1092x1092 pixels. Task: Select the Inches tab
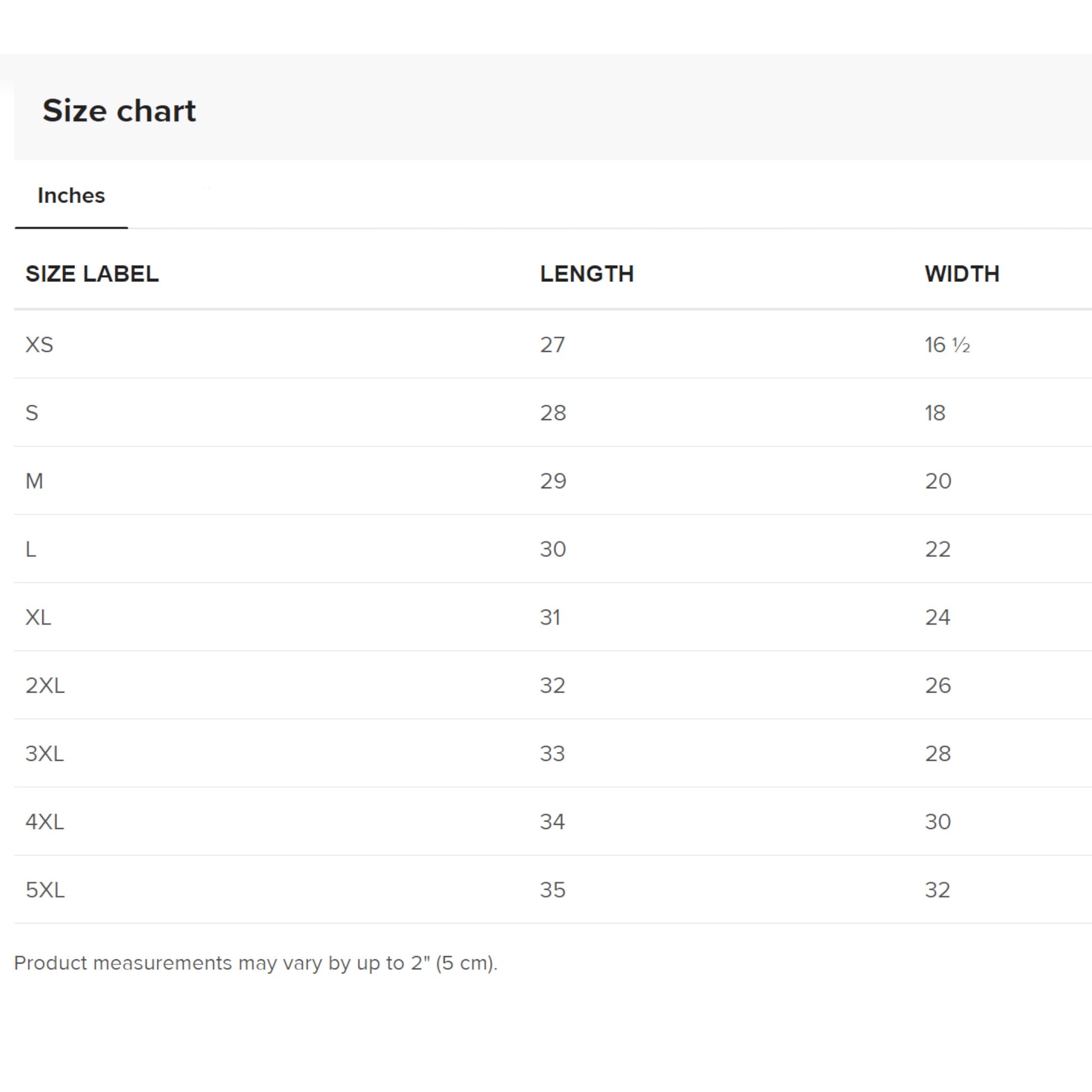71,196
